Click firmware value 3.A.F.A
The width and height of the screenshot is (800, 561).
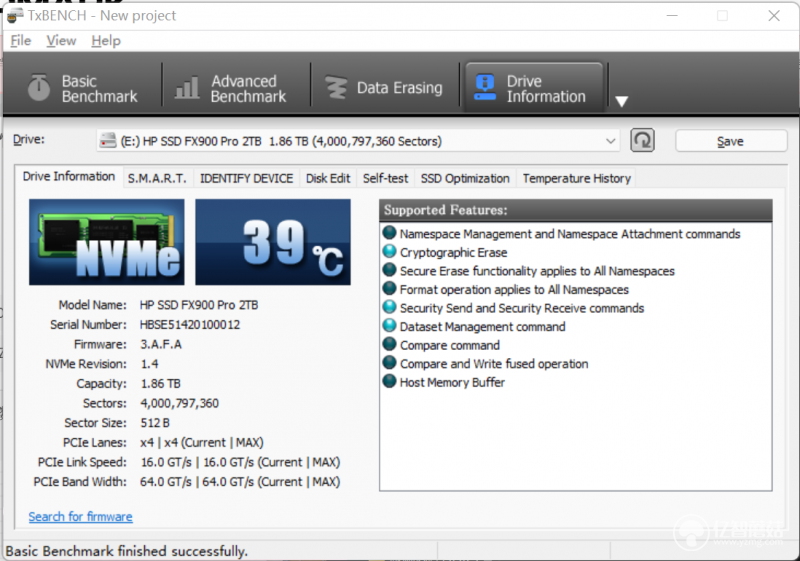161,344
